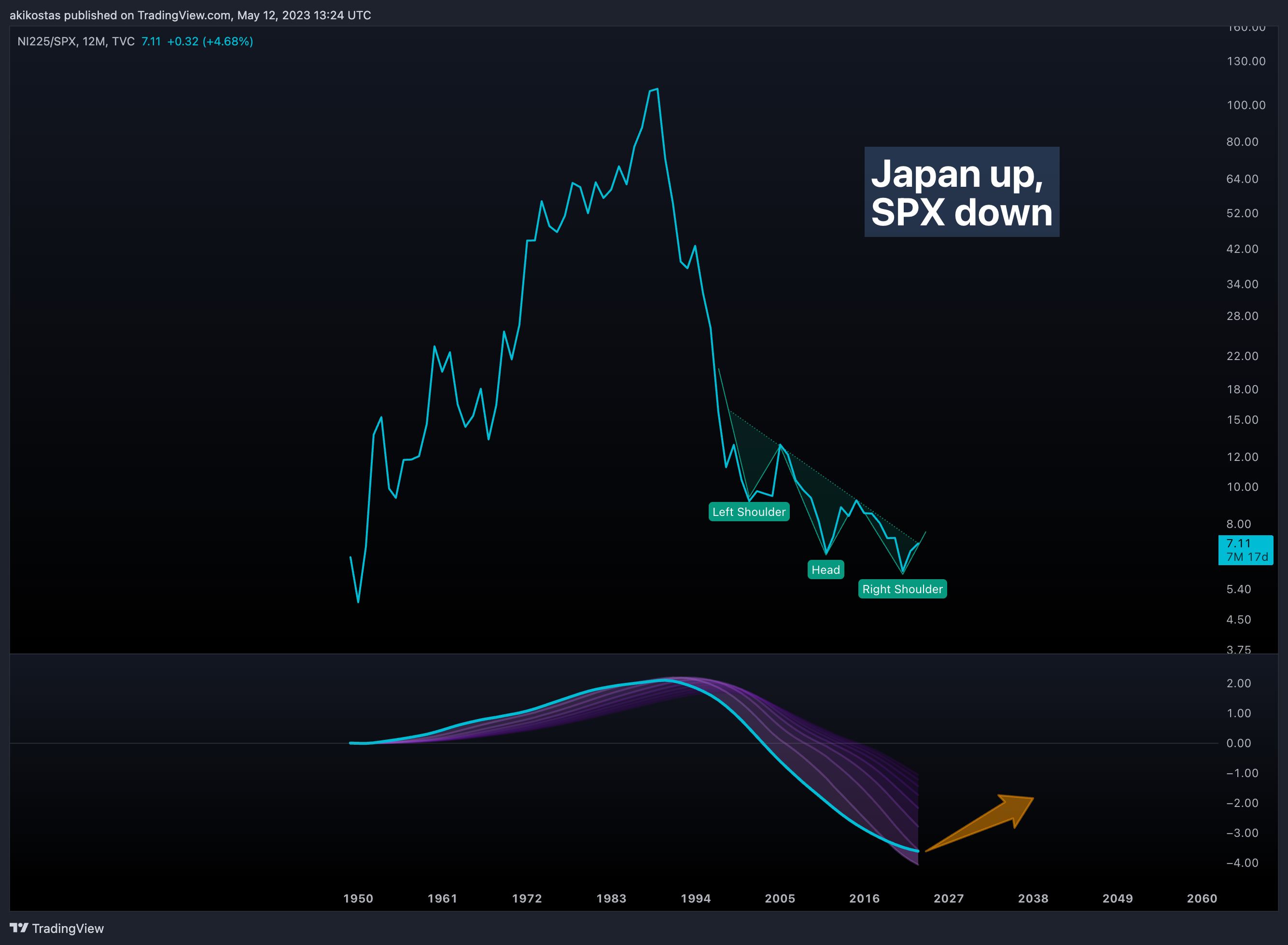Click the −4.00 indicator scale label
This screenshot has height=945, width=1288.
(x=1242, y=862)
